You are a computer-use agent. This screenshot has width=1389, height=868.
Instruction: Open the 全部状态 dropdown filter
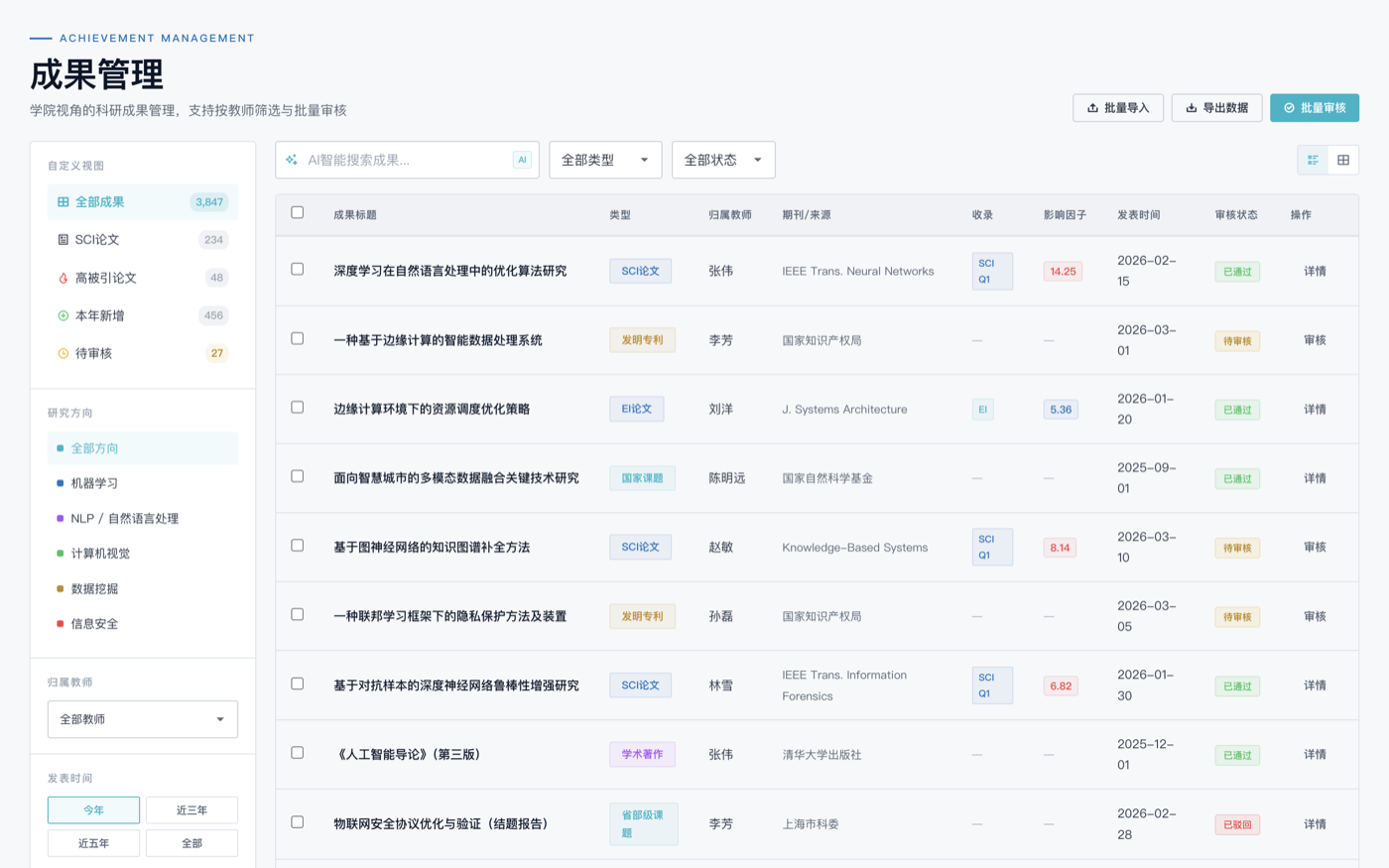723,159
